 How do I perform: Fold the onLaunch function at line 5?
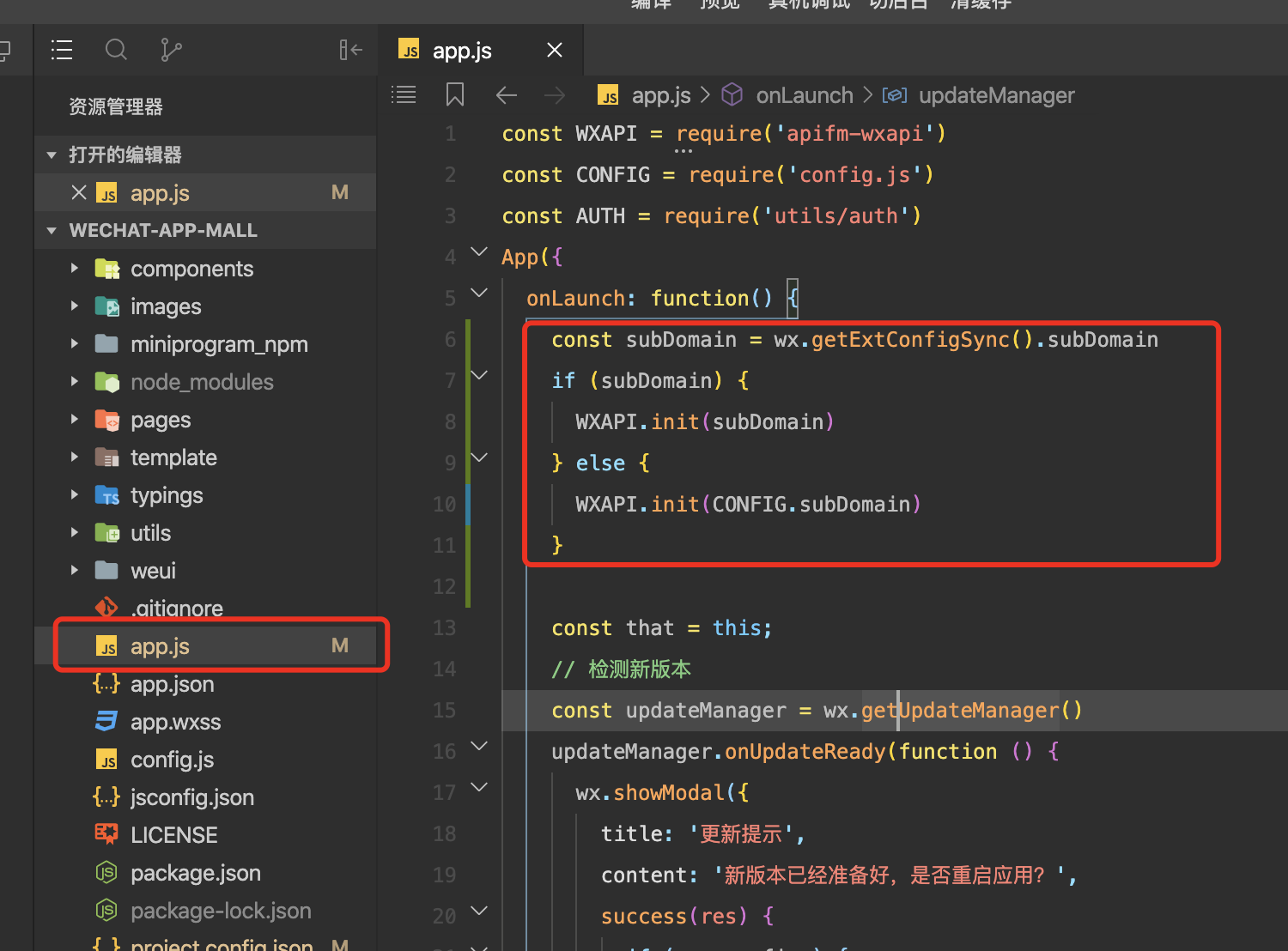coord(479,293)
